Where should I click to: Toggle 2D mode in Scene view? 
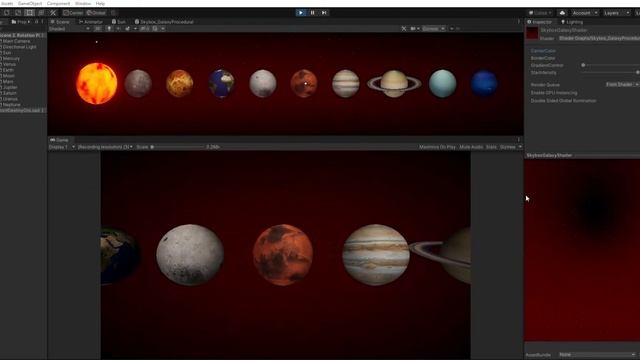(98, 29)
